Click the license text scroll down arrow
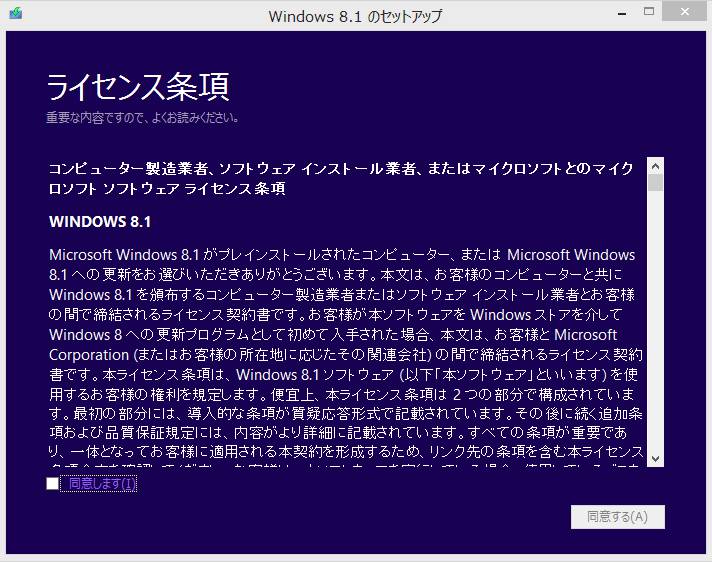 point(656,458)
